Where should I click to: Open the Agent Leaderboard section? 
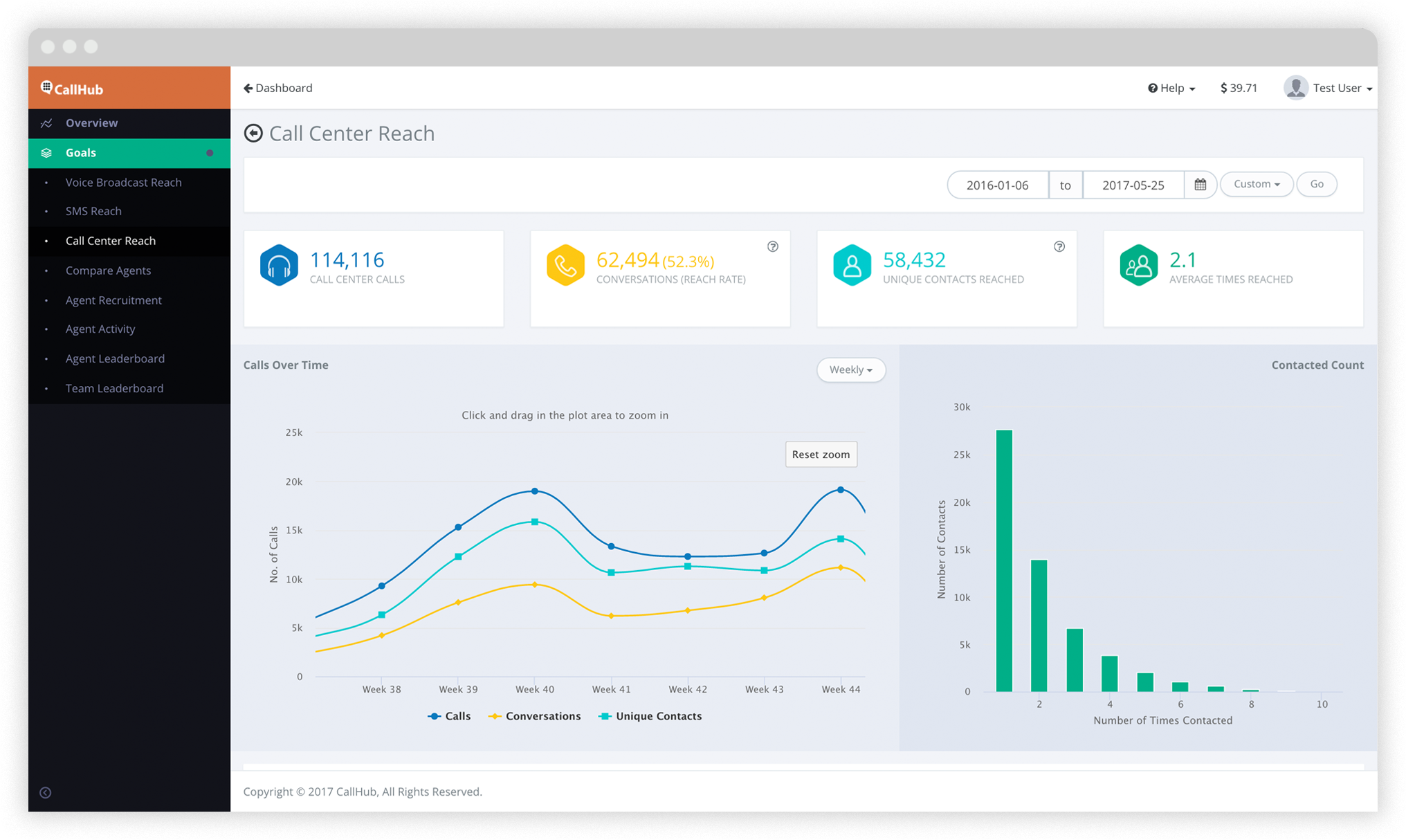(x=115, y=358)
